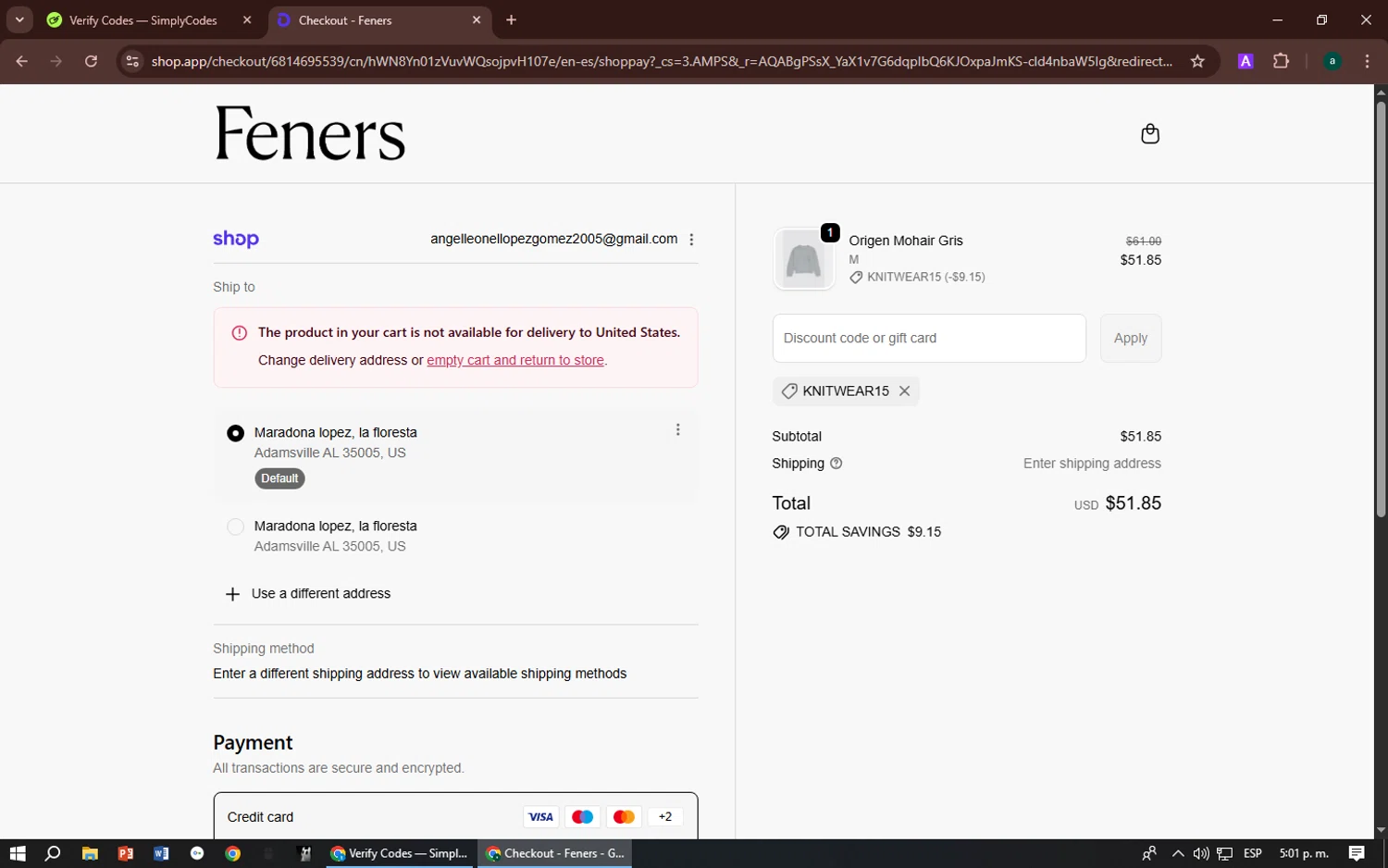Open the Chrome three-dot menu
The image size is (1388, 868).
1367,61
